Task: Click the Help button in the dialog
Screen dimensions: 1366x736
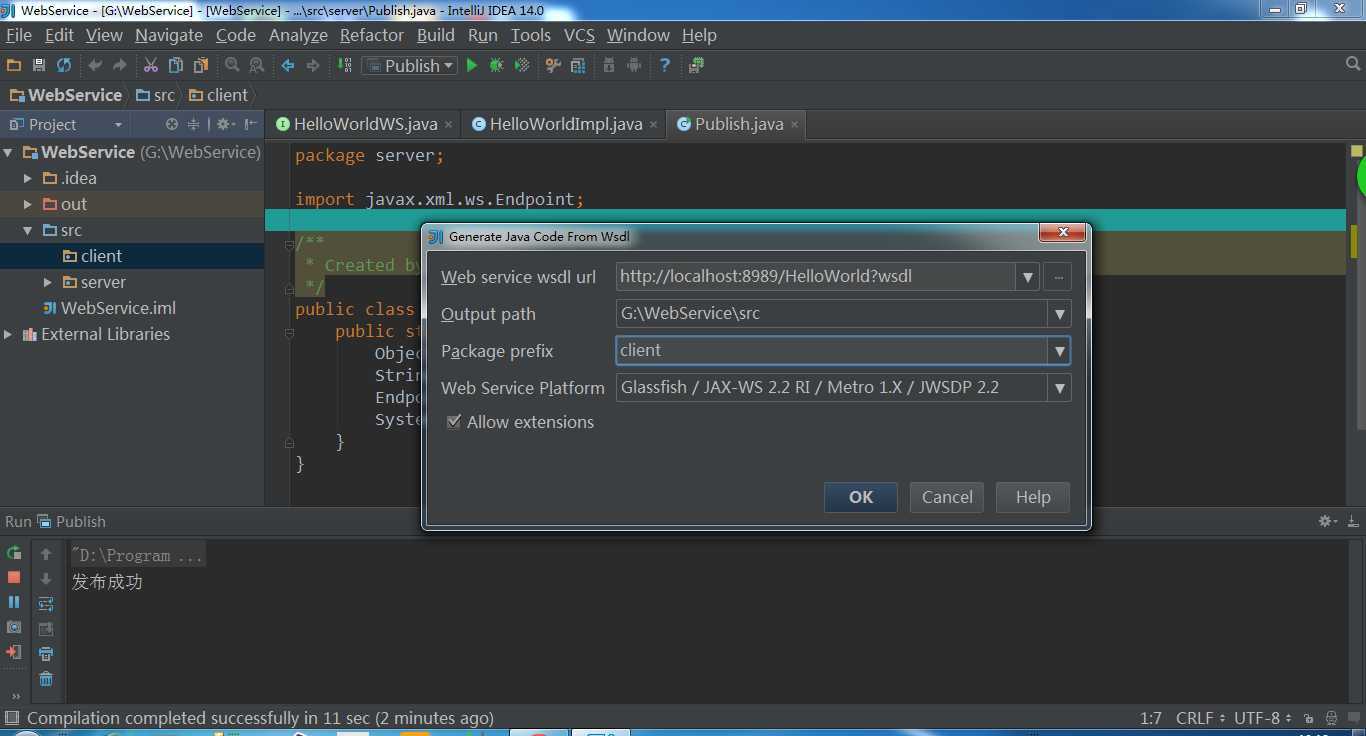Action: [x=1033, y=497]
